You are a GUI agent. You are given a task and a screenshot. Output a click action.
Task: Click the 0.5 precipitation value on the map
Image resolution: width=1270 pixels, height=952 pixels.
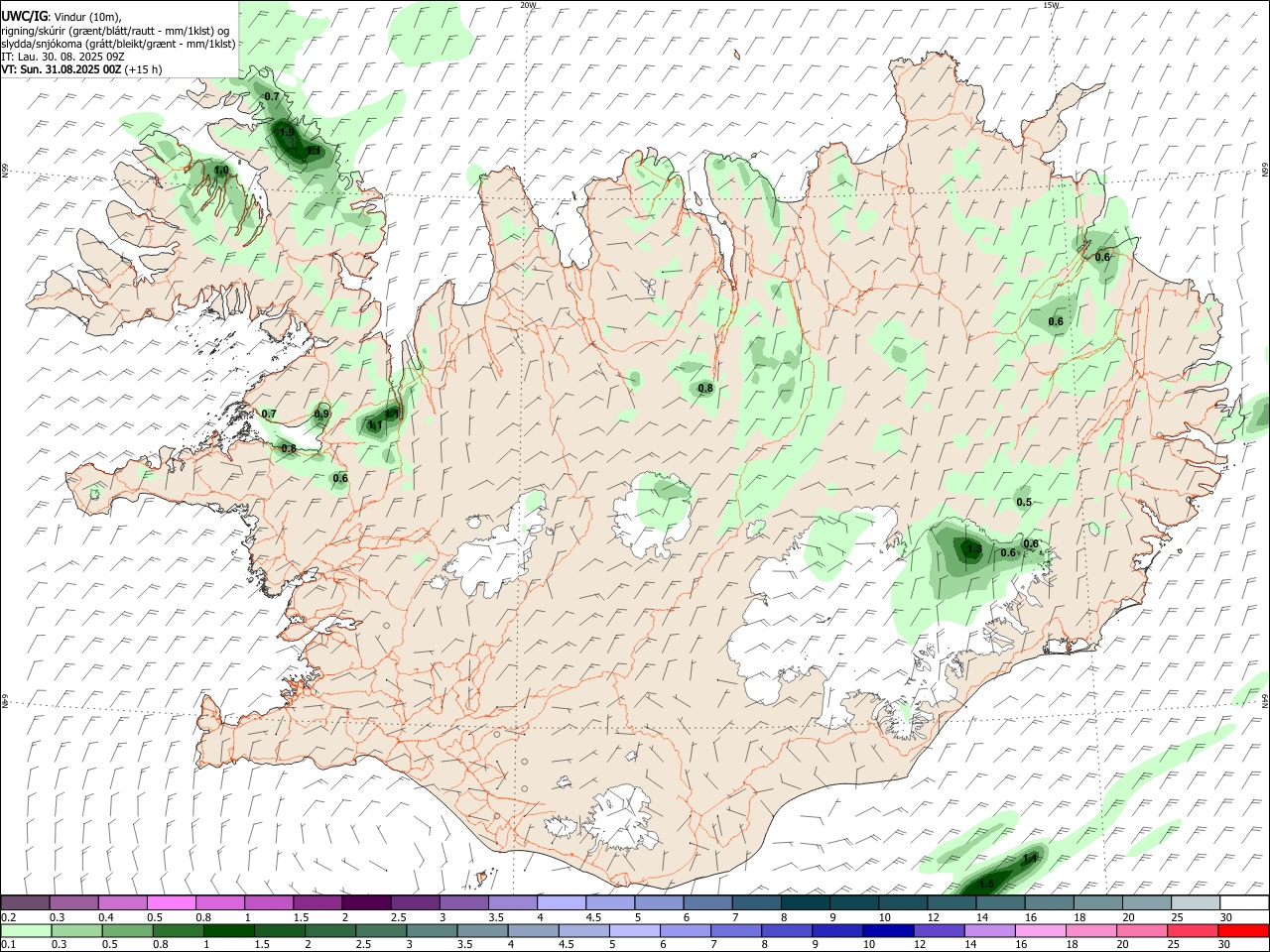click(x=1024, y=502)
